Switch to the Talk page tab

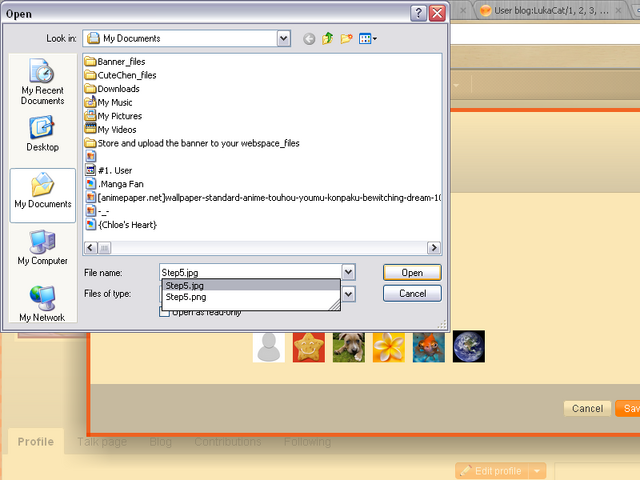click(102, 442)
